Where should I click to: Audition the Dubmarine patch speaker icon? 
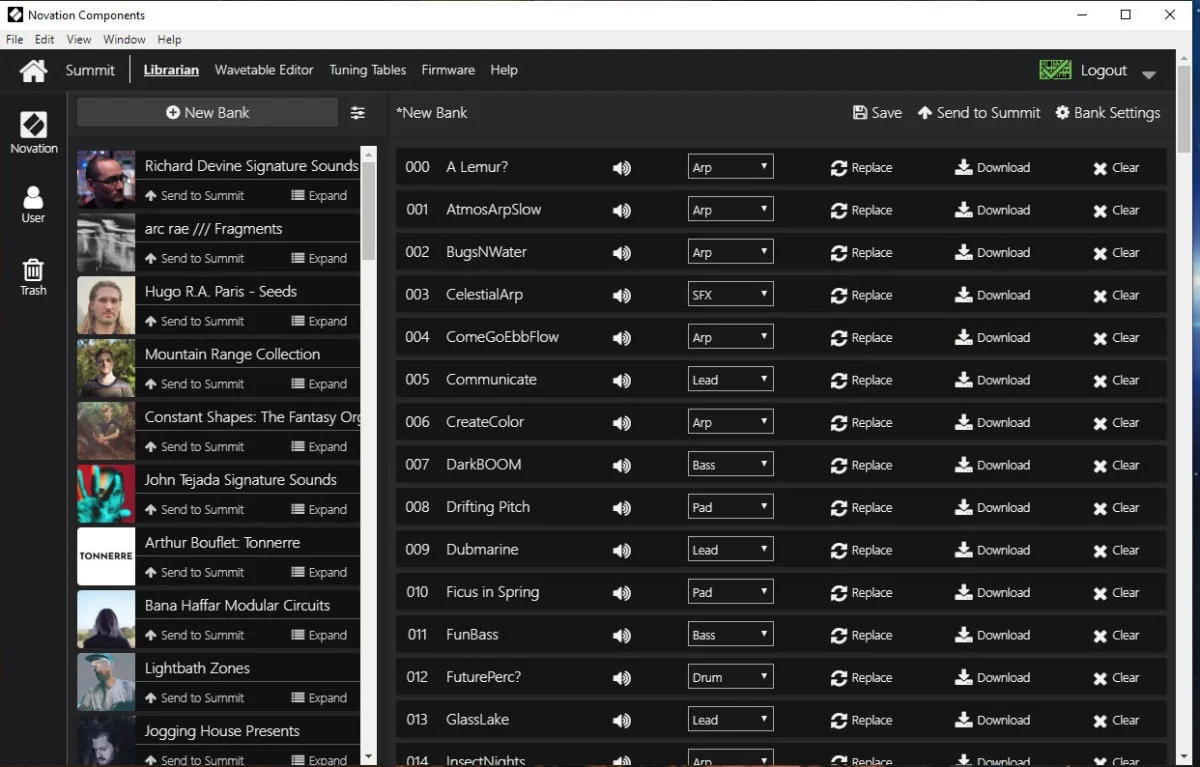[x=622, y=550]
